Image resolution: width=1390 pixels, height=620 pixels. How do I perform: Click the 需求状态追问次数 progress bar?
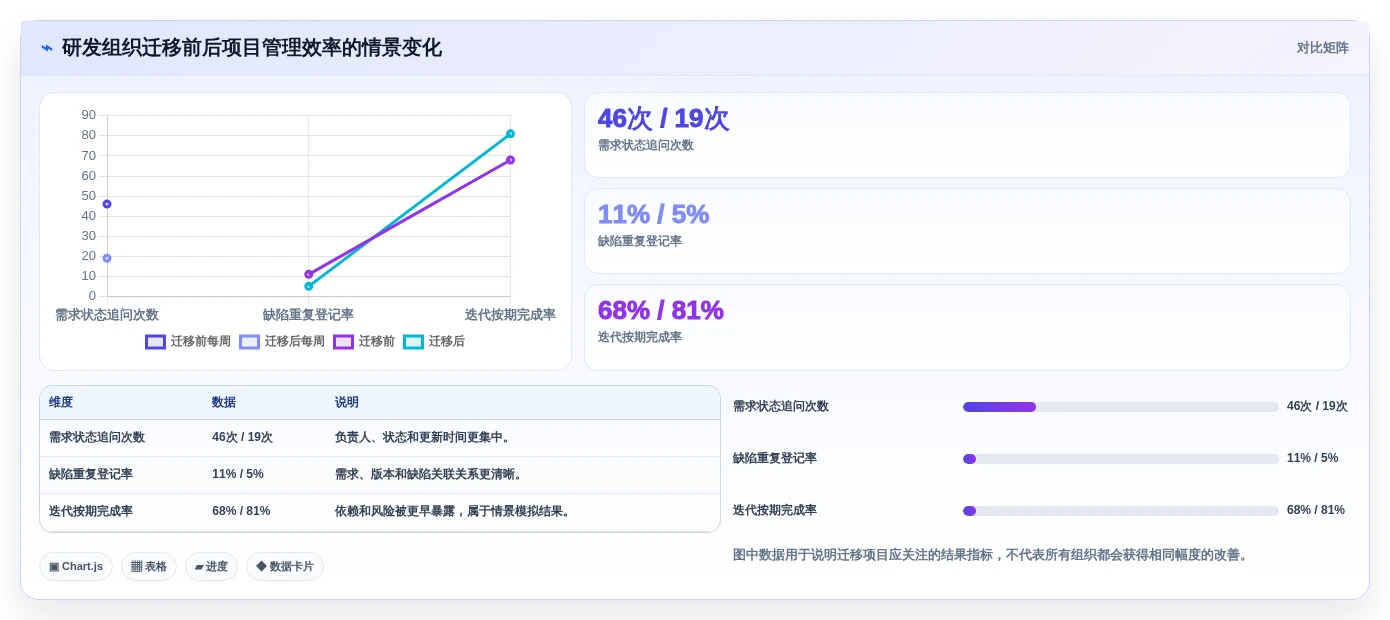point(1120,407)
